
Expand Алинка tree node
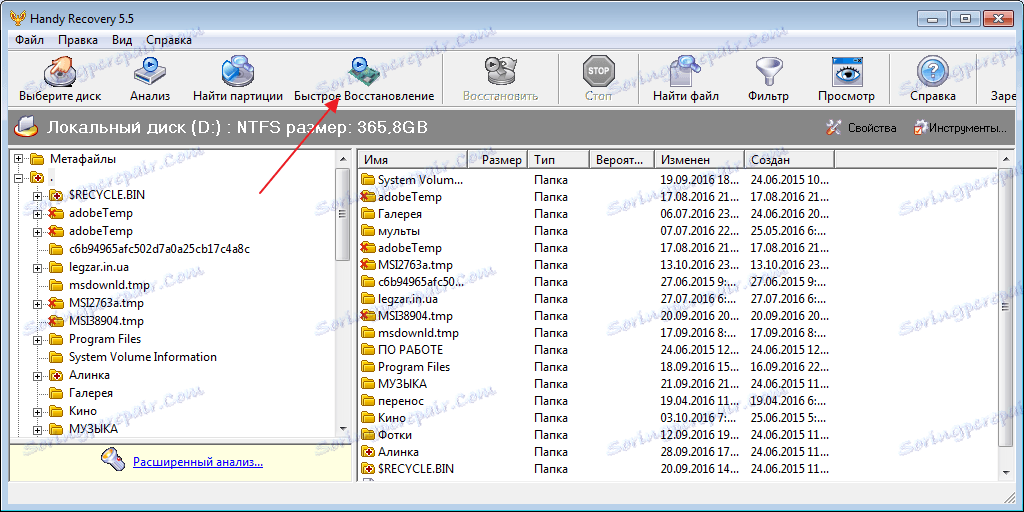click(x=37, y=376)
